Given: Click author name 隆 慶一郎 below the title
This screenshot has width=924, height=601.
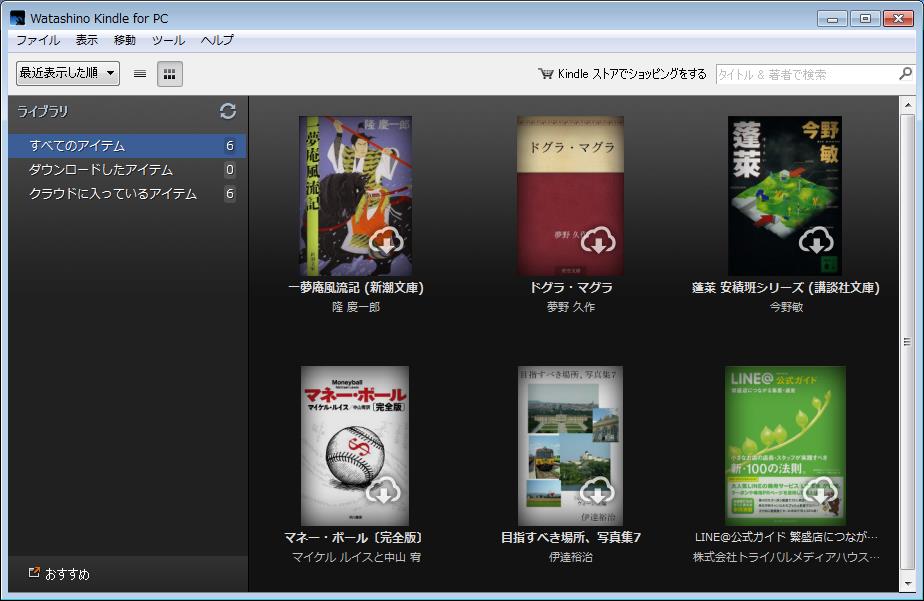Looking at the screenshot, I should click(356, 307).
